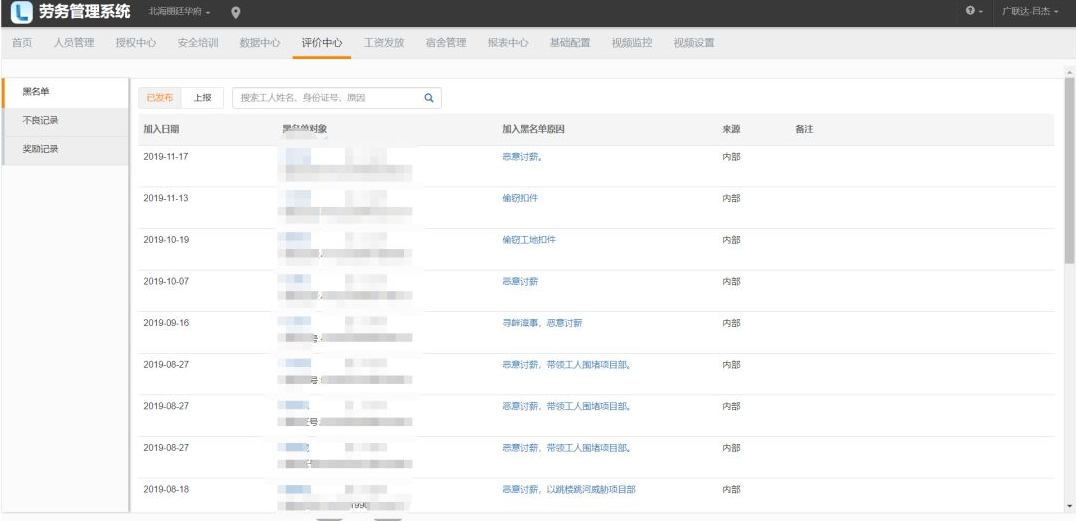Screen dimensions: 1076x521
Task: Click the 加入日期 column header
Action: 161,129
